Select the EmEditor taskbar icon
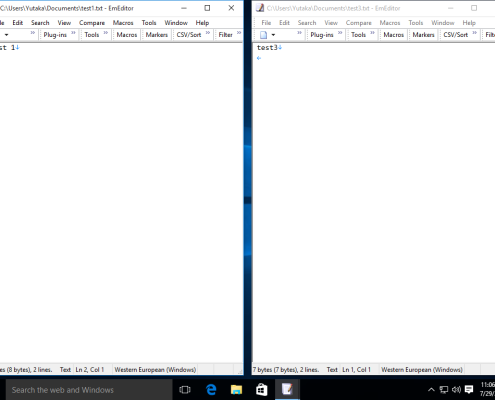The image size is (495, 400). 287,389
